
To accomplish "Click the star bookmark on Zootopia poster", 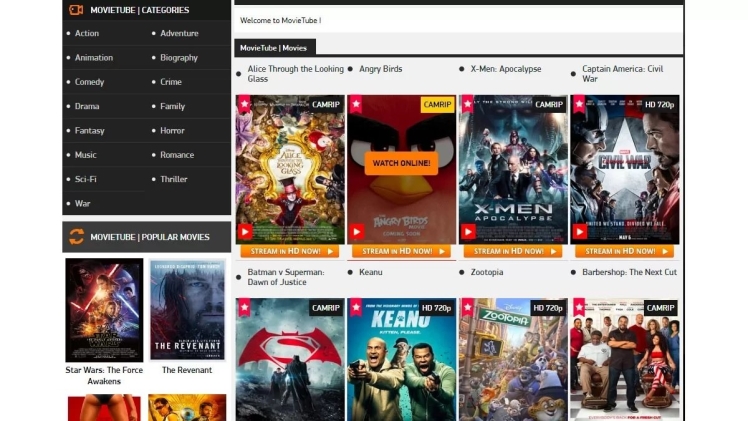I will tap(468, 308).
